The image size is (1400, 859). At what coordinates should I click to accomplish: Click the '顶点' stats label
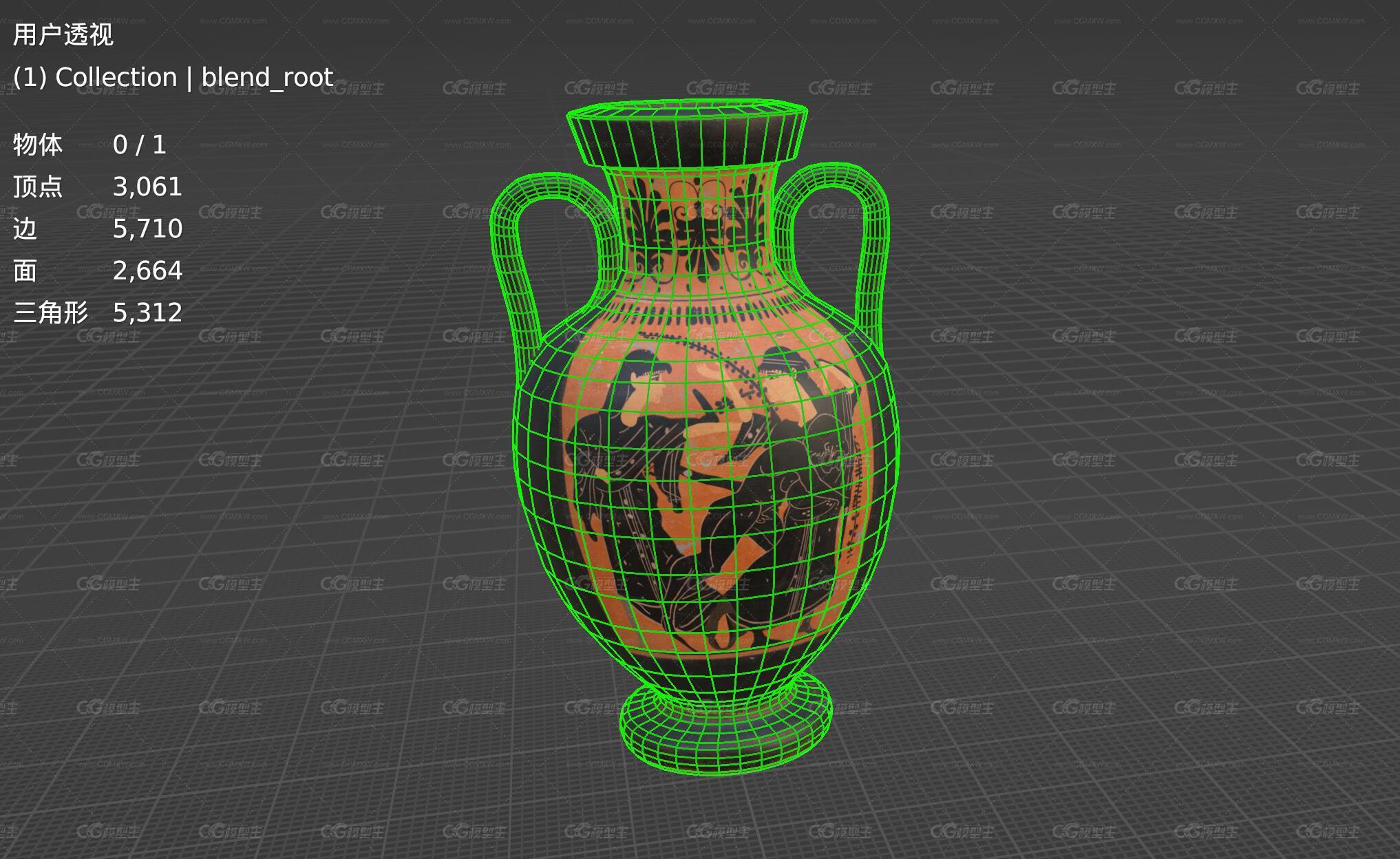coord(38,187)
